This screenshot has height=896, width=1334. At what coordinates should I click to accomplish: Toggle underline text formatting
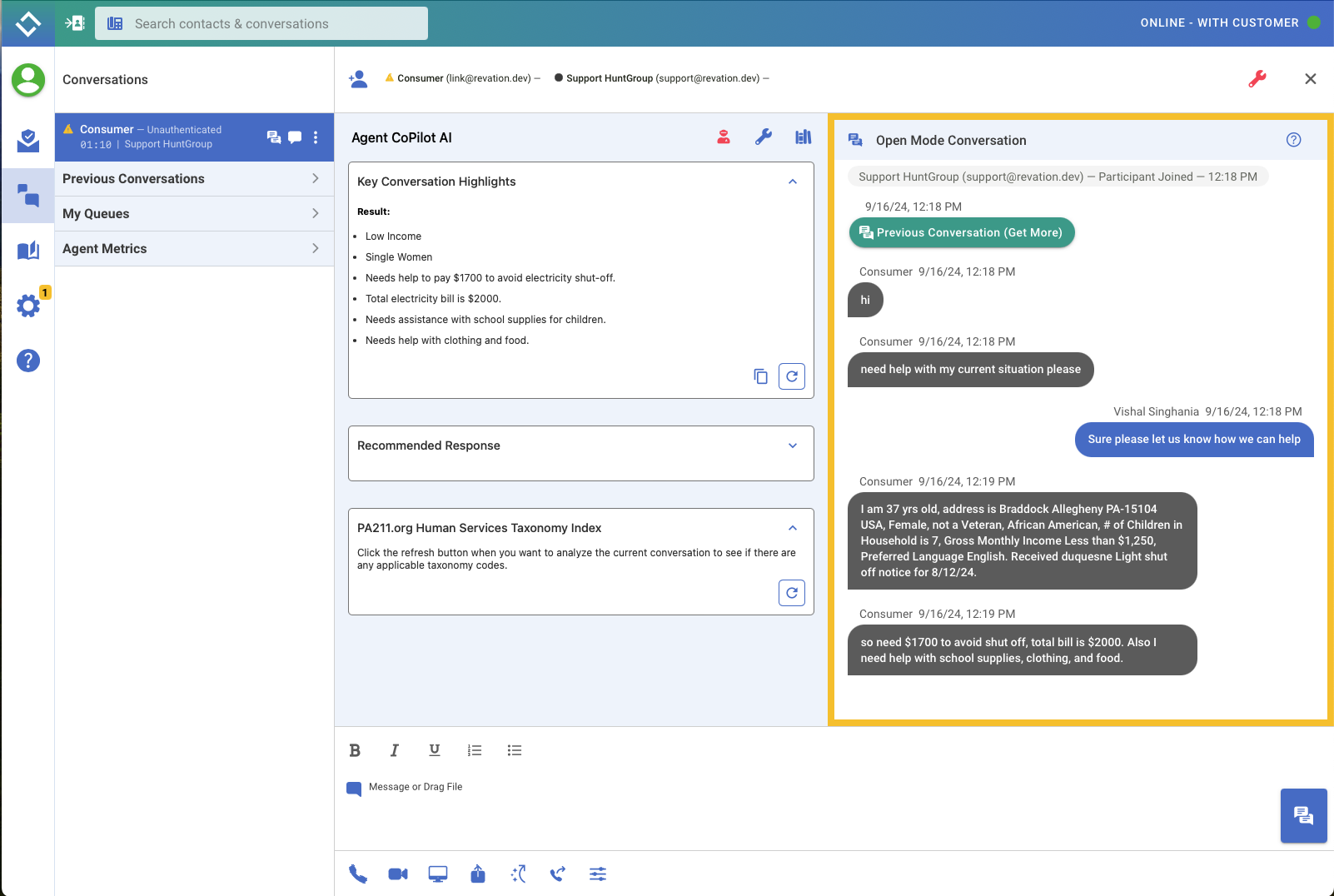[x=435, y=750]
